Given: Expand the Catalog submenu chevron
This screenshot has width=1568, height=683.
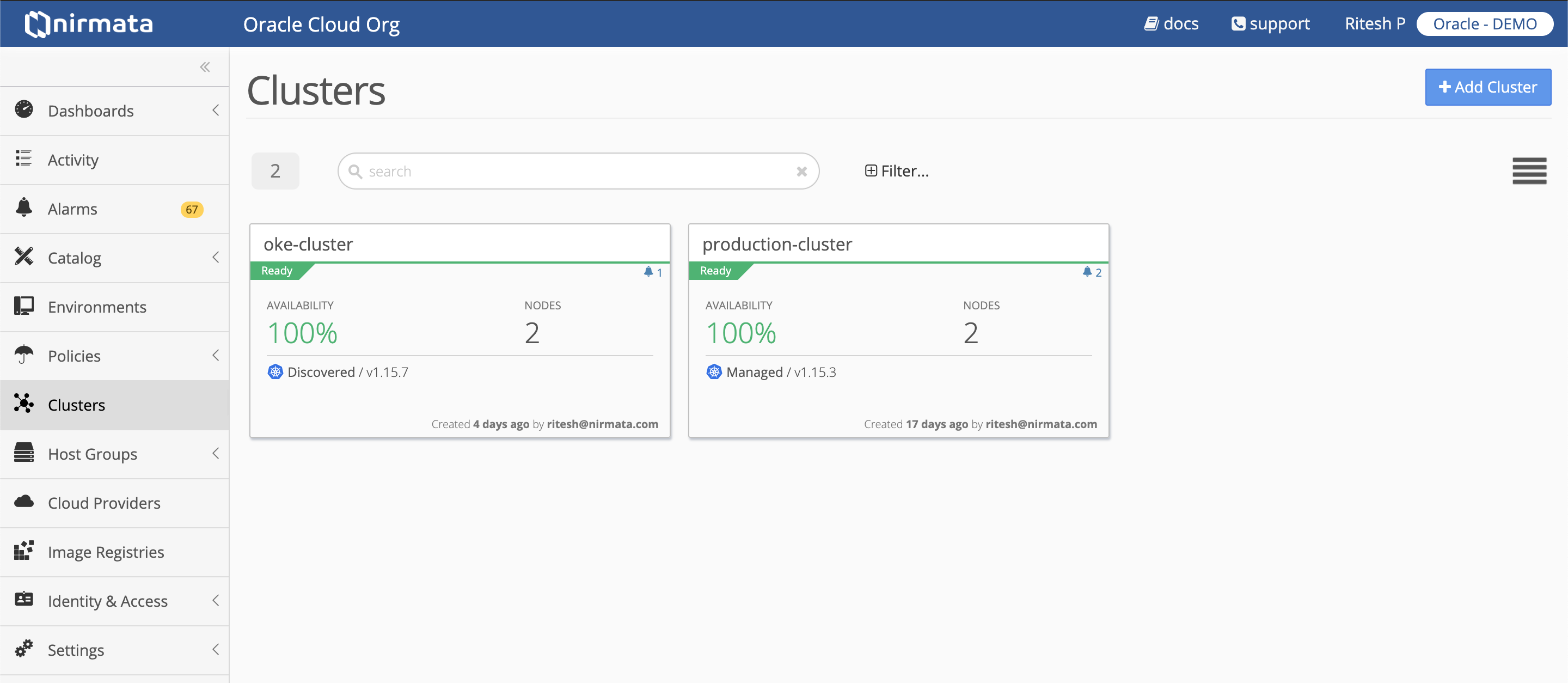Looking at the screenshot, I should click(x=216, y=258).
